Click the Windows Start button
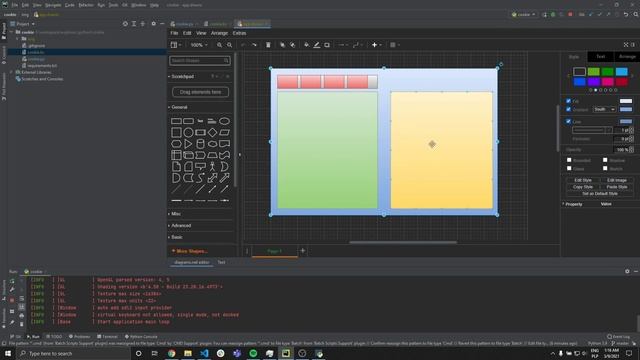This screenshot has height=360, width=640. 8,353
